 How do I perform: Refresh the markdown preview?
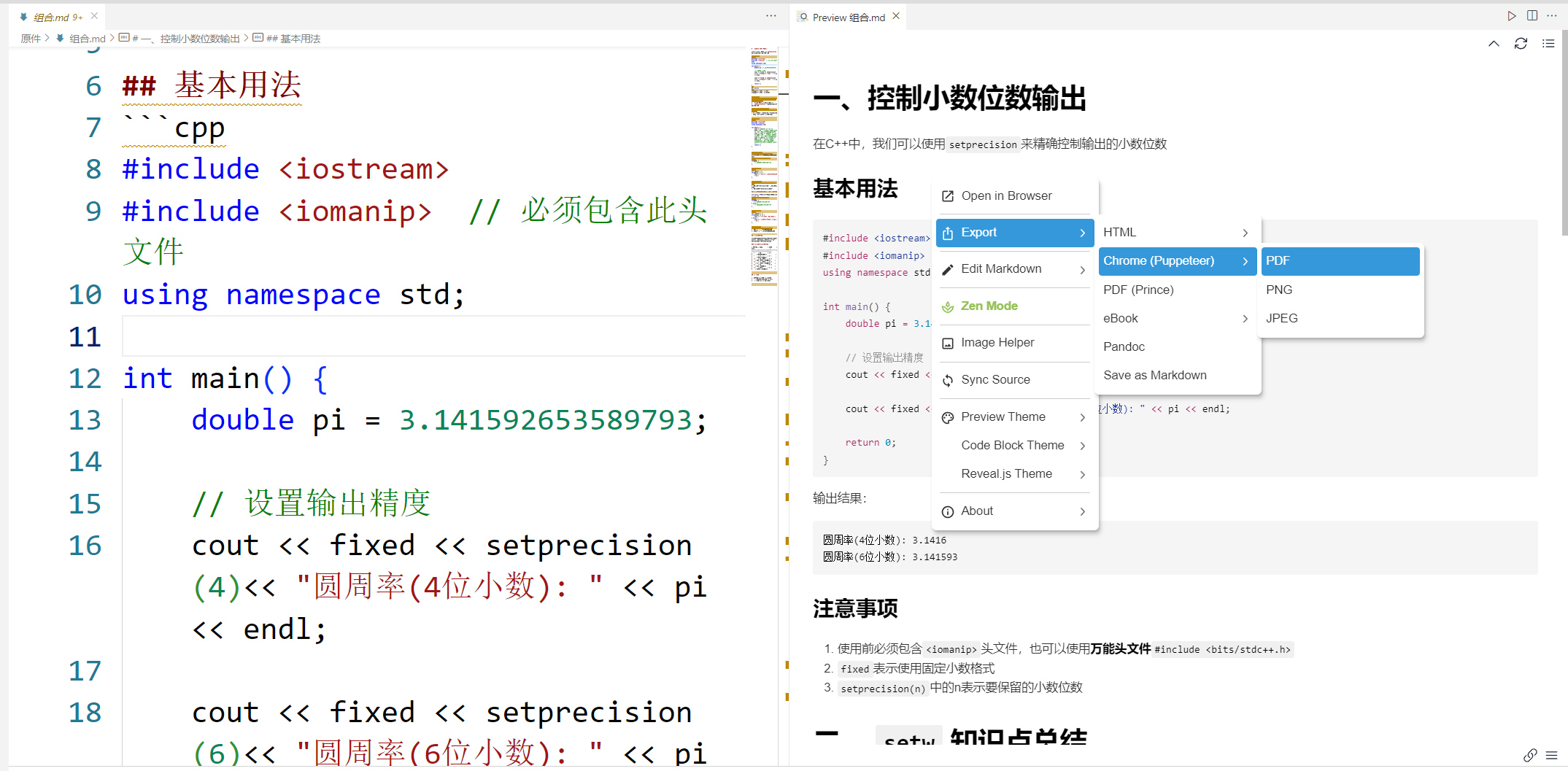[x=1521, y=44]
